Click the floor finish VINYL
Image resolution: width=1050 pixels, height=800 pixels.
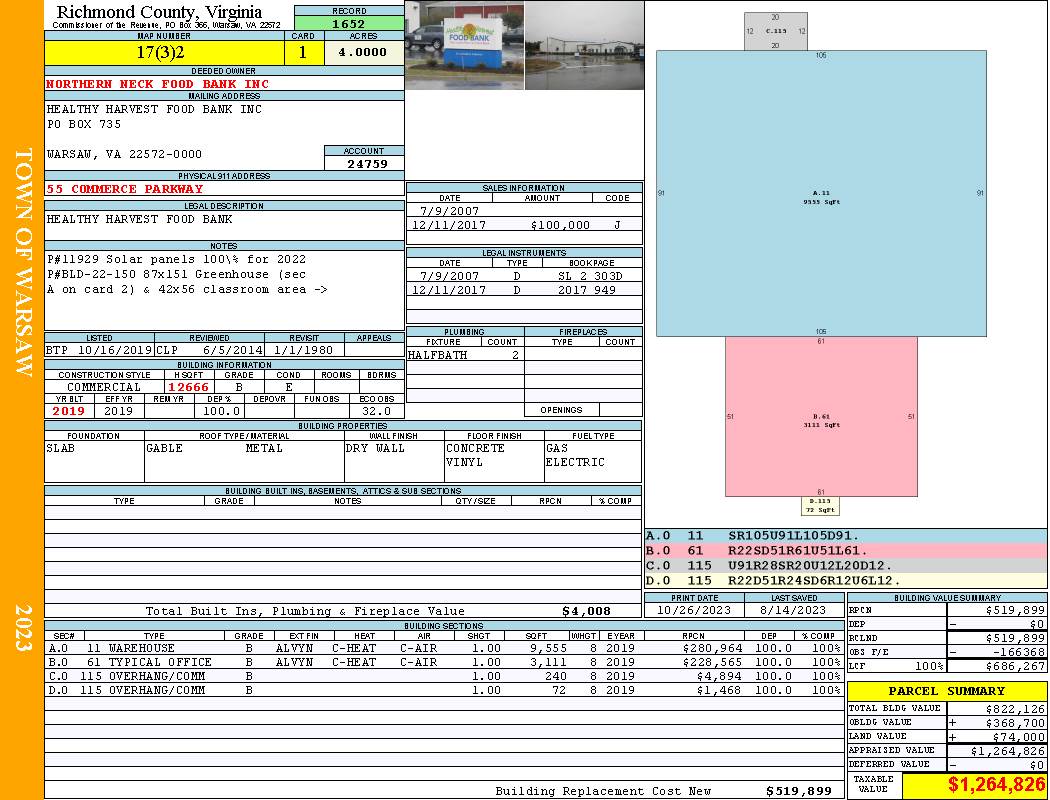[x=464, y=462]
